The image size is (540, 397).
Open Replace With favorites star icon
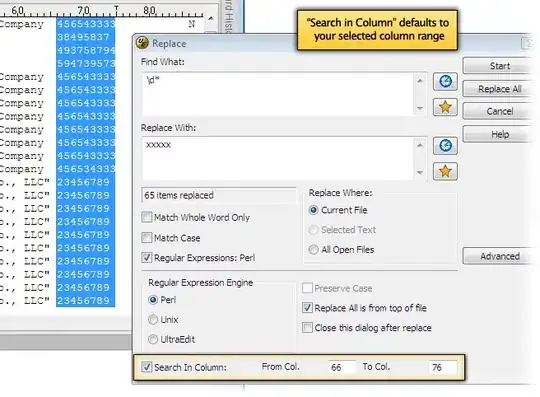coord(445,171)
